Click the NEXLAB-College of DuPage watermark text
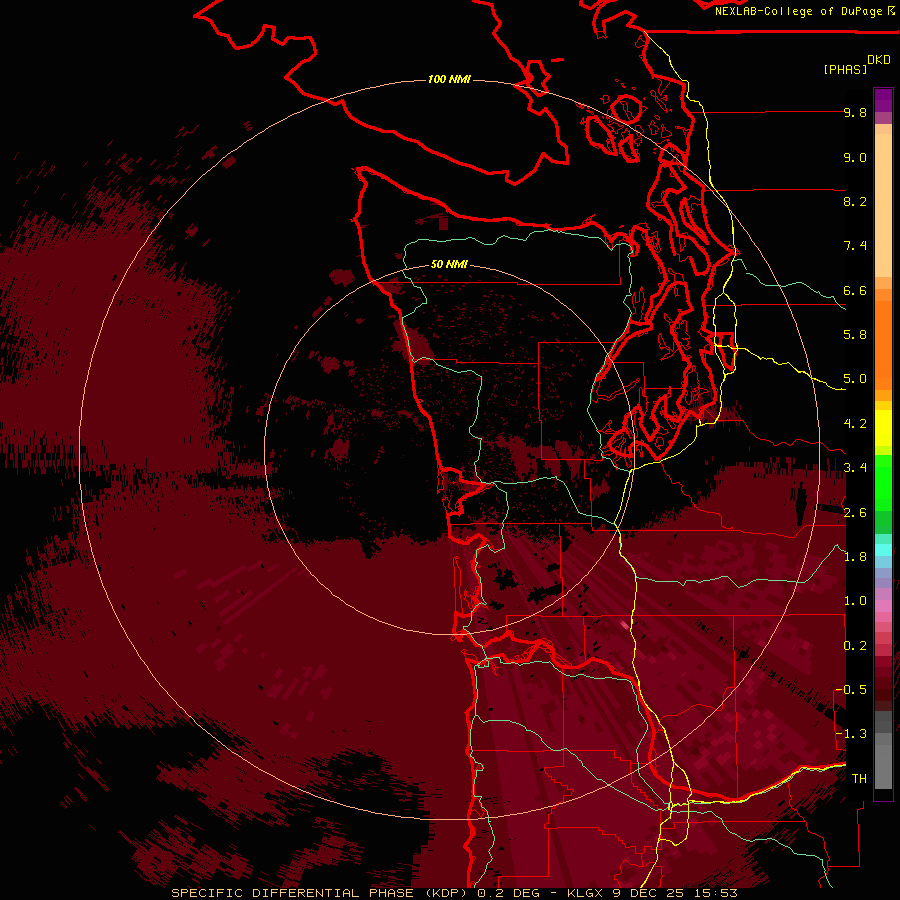The width and height of the screenshot is (900, 900). (799, 11)
